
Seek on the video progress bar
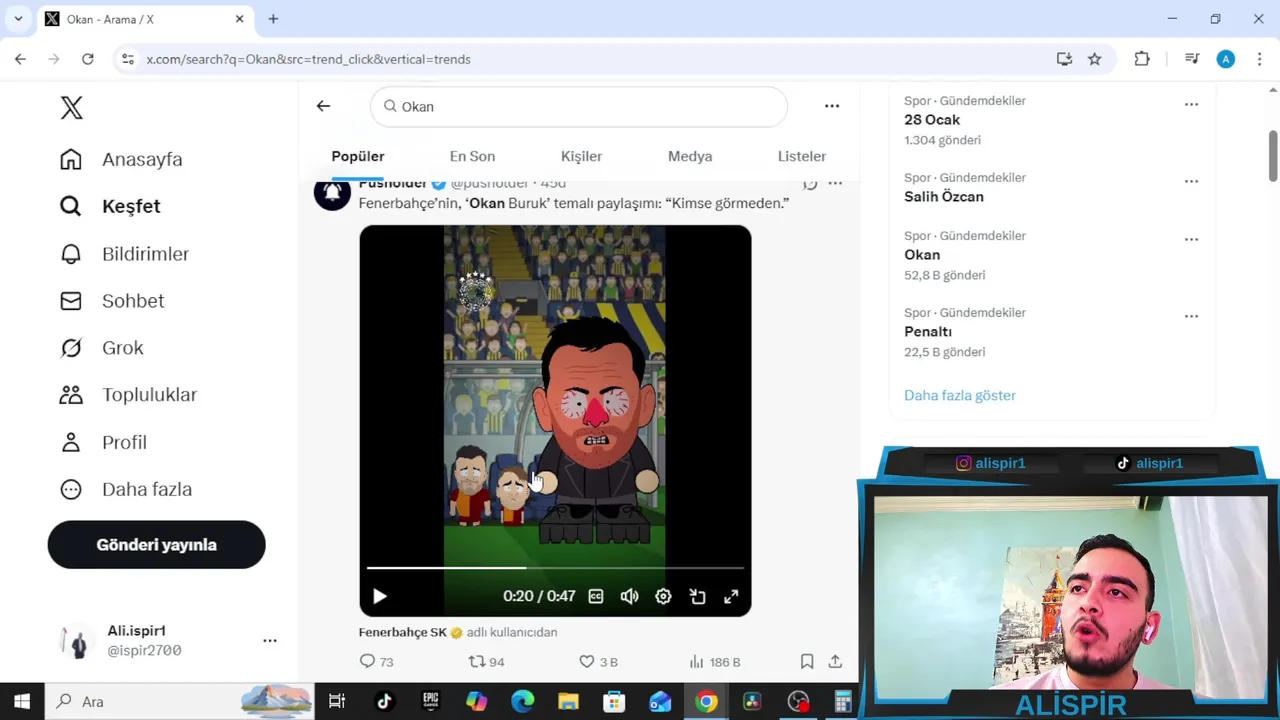tap(555, 568)
